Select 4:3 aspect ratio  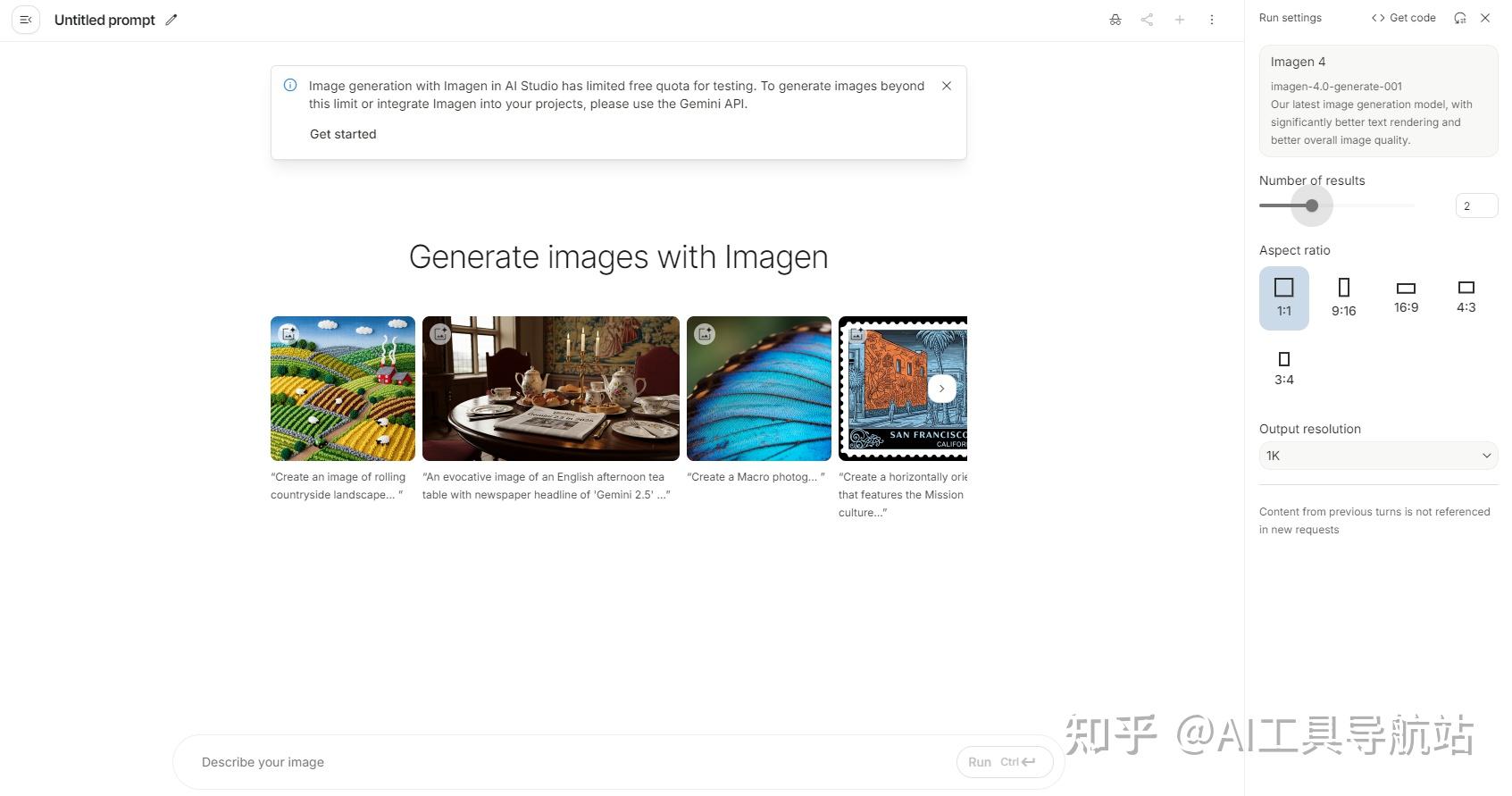coord(1466,297)
